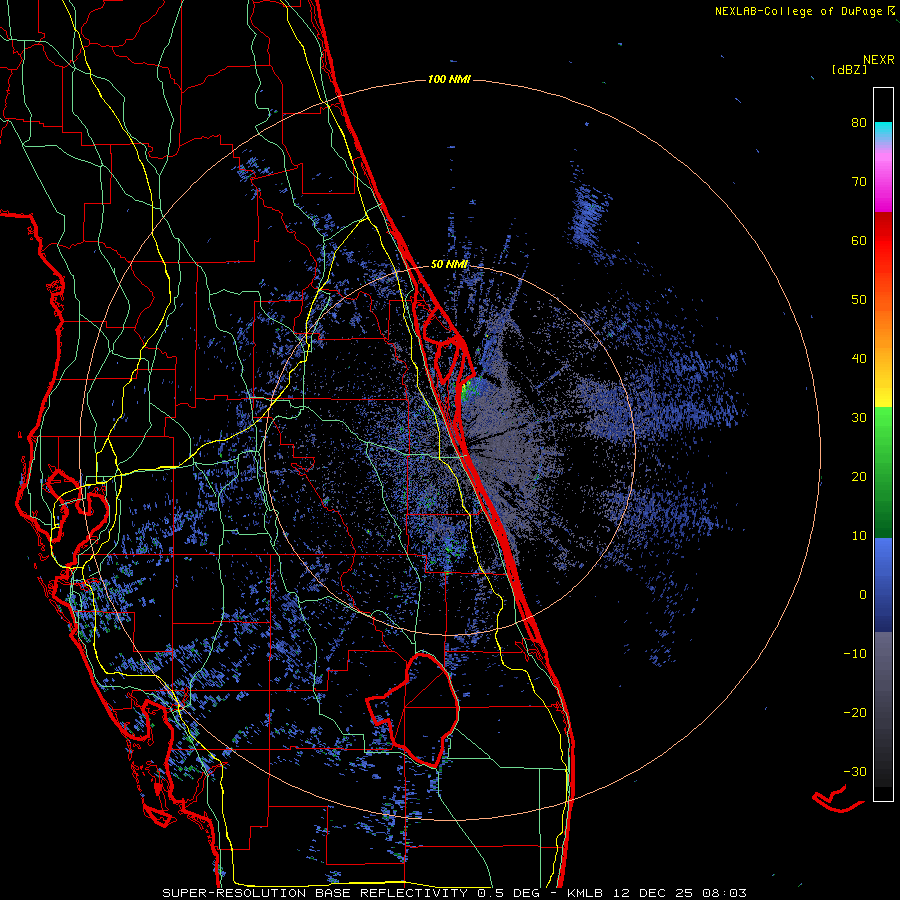
Task: Click the 80 value on the dBZ scale
Action: point(859,122)
